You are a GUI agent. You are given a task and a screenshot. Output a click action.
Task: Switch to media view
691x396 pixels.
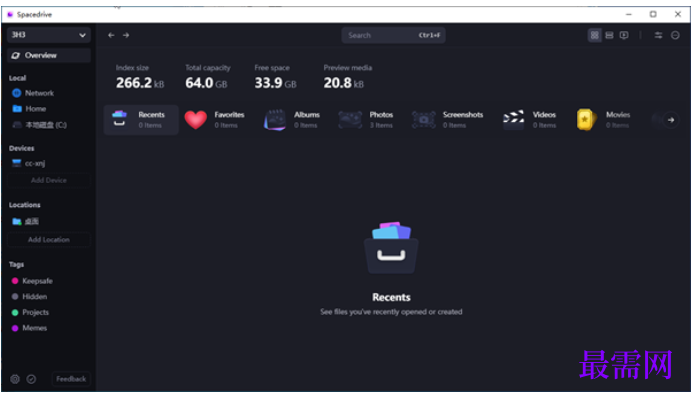[x=624, y=35]
